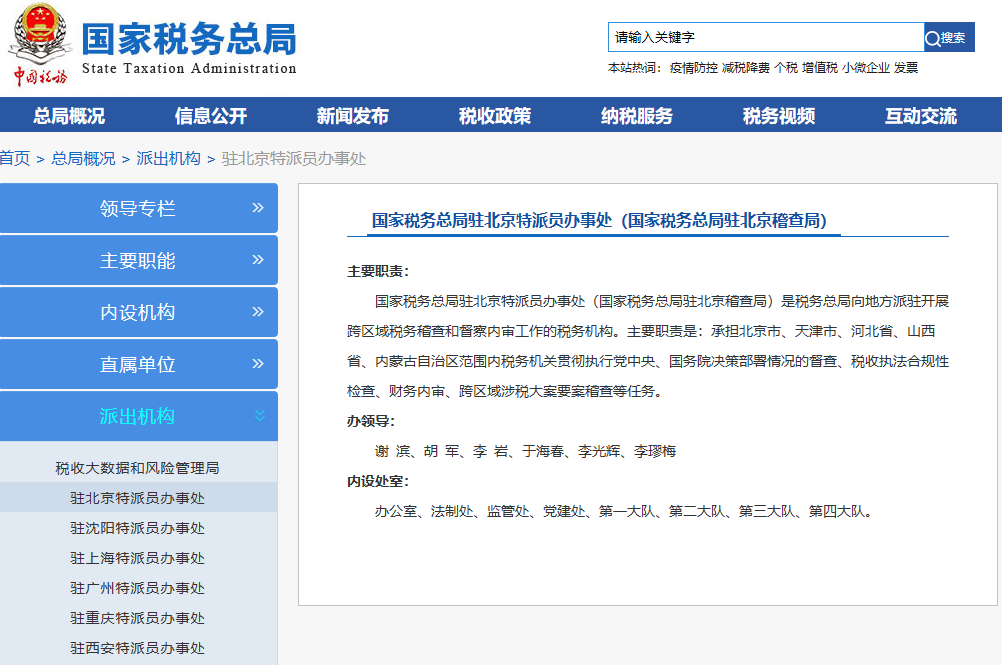Screen dimensions: 1002x665
Task: Click the State Taxation Administration English subtitle
Action: (x=189, y=68)
